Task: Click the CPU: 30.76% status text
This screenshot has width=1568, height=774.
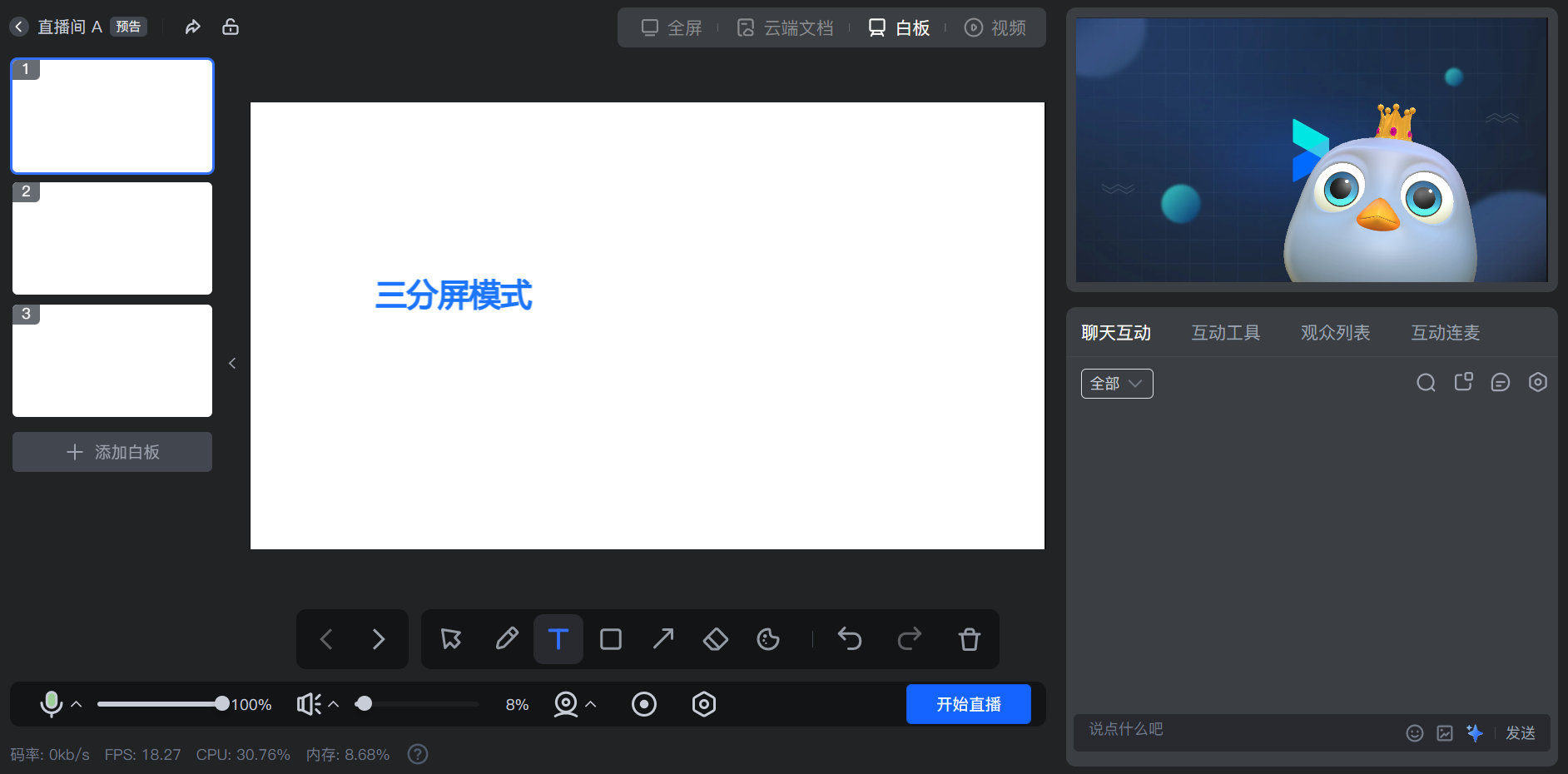Action: point(243,755)
